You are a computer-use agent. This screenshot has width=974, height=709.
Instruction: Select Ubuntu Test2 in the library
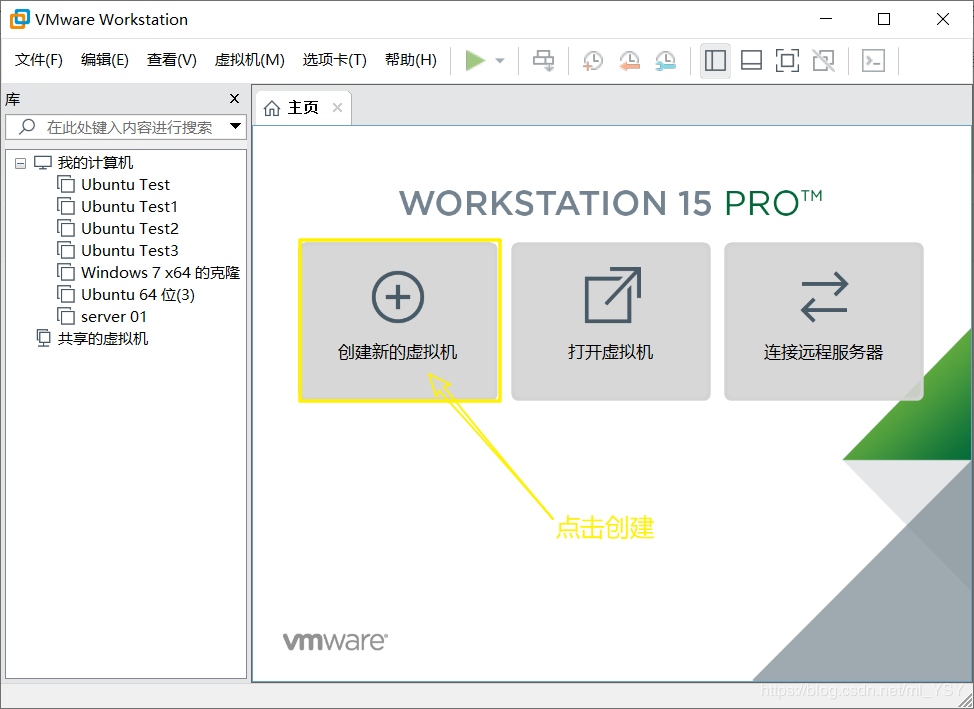[129, 228]
